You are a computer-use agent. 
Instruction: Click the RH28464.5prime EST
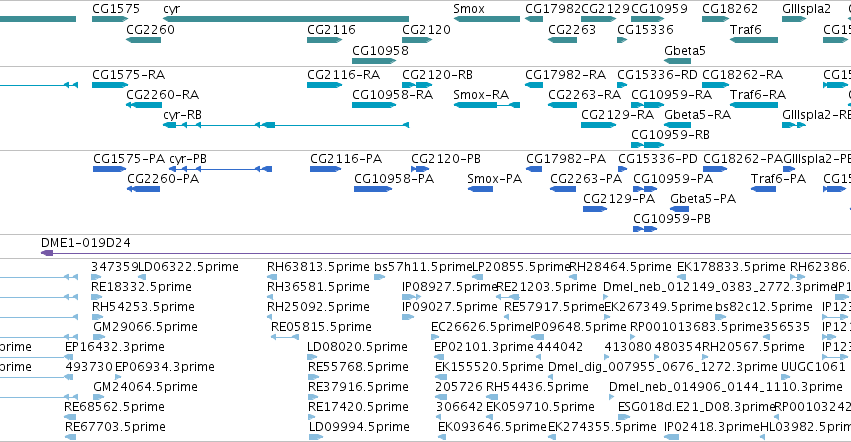coord(573,277)
